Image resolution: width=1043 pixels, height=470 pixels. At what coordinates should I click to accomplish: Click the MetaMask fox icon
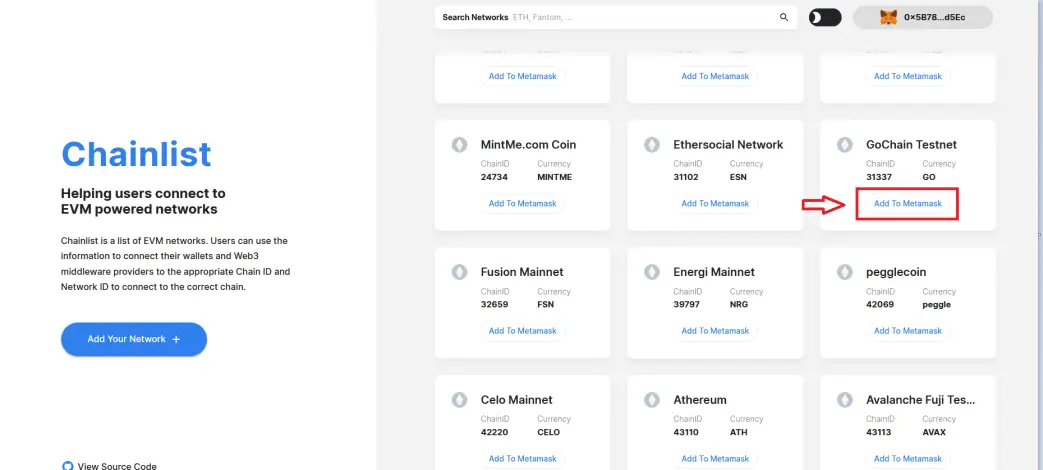click(x=888, y=17)
